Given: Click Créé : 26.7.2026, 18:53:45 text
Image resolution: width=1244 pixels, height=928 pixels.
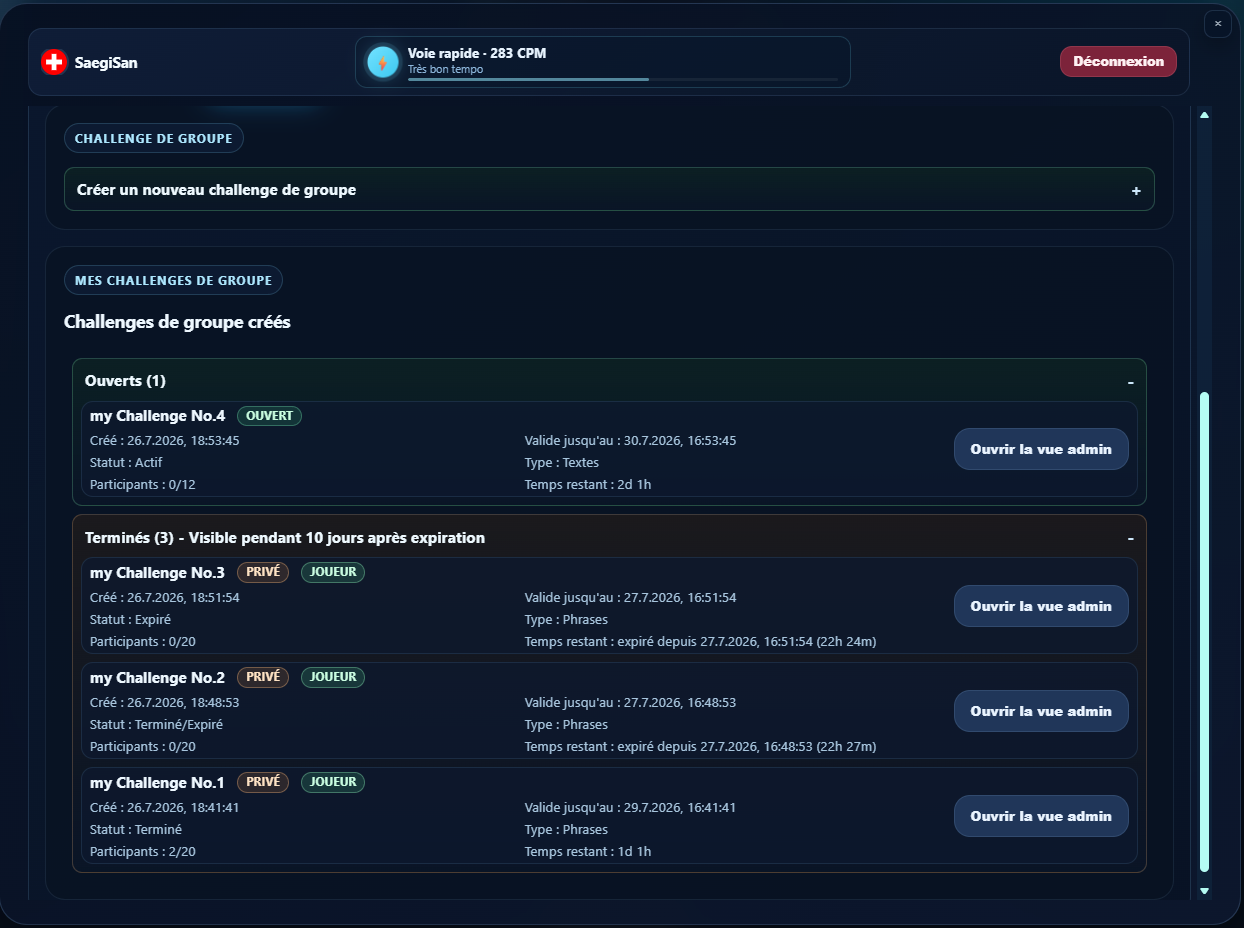Looking at the screenshot, I should (x=165, y=441).
